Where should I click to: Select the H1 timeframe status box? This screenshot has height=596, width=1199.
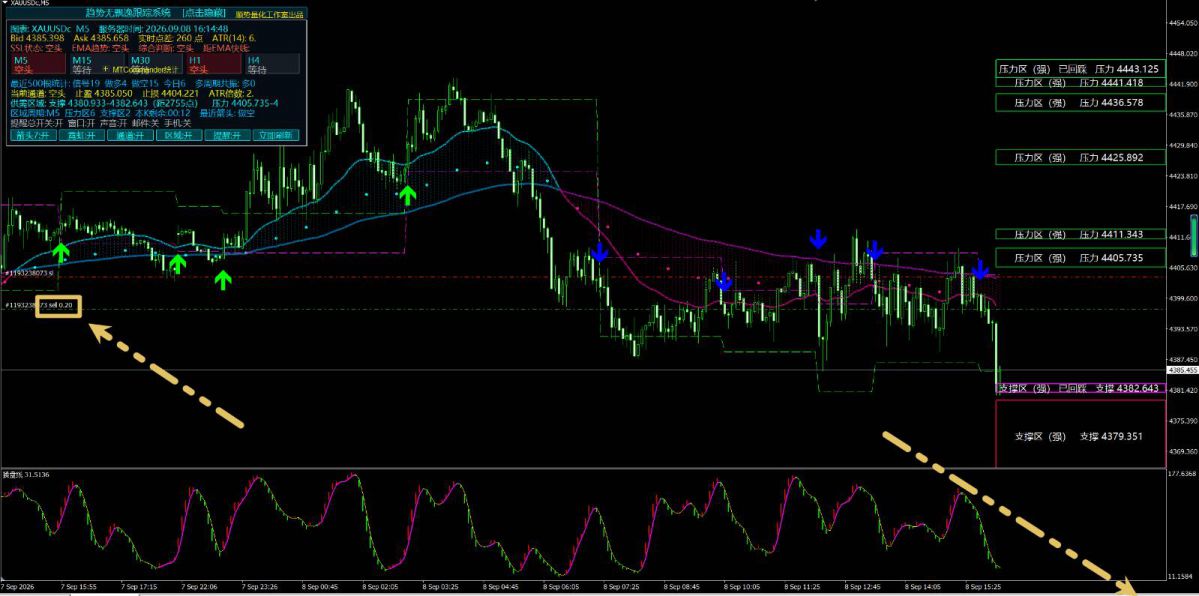(213, 64)
